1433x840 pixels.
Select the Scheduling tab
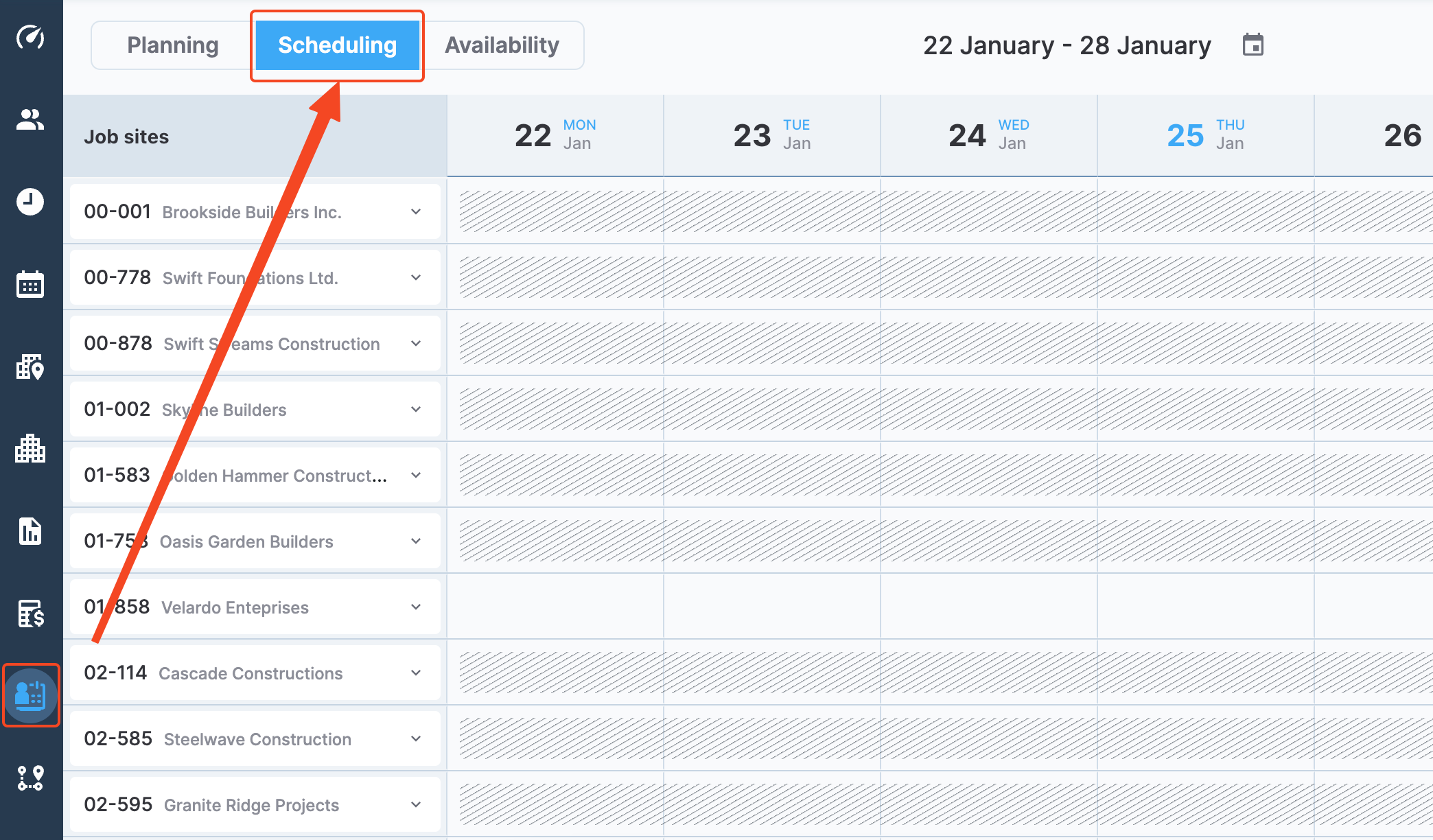click(x=337, y=45)
